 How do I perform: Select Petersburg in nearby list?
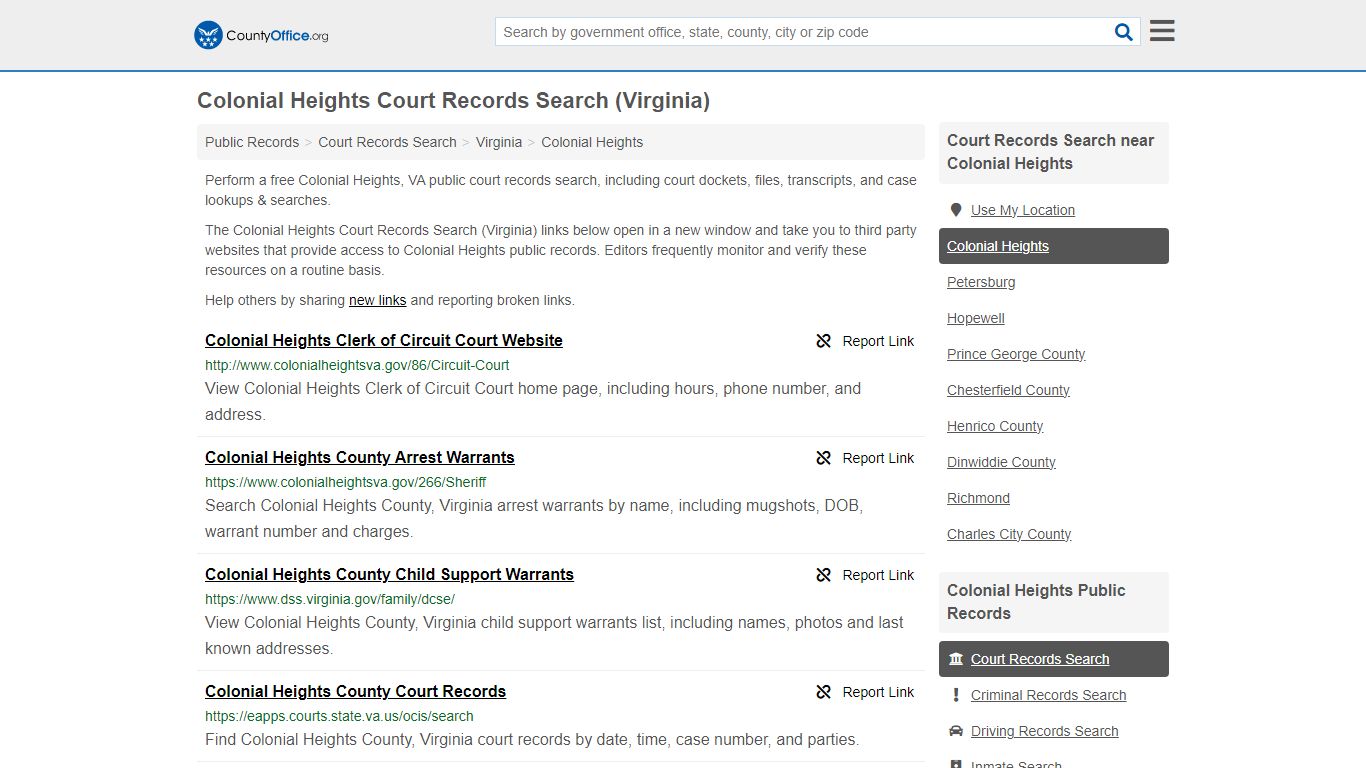coord(981,282)
